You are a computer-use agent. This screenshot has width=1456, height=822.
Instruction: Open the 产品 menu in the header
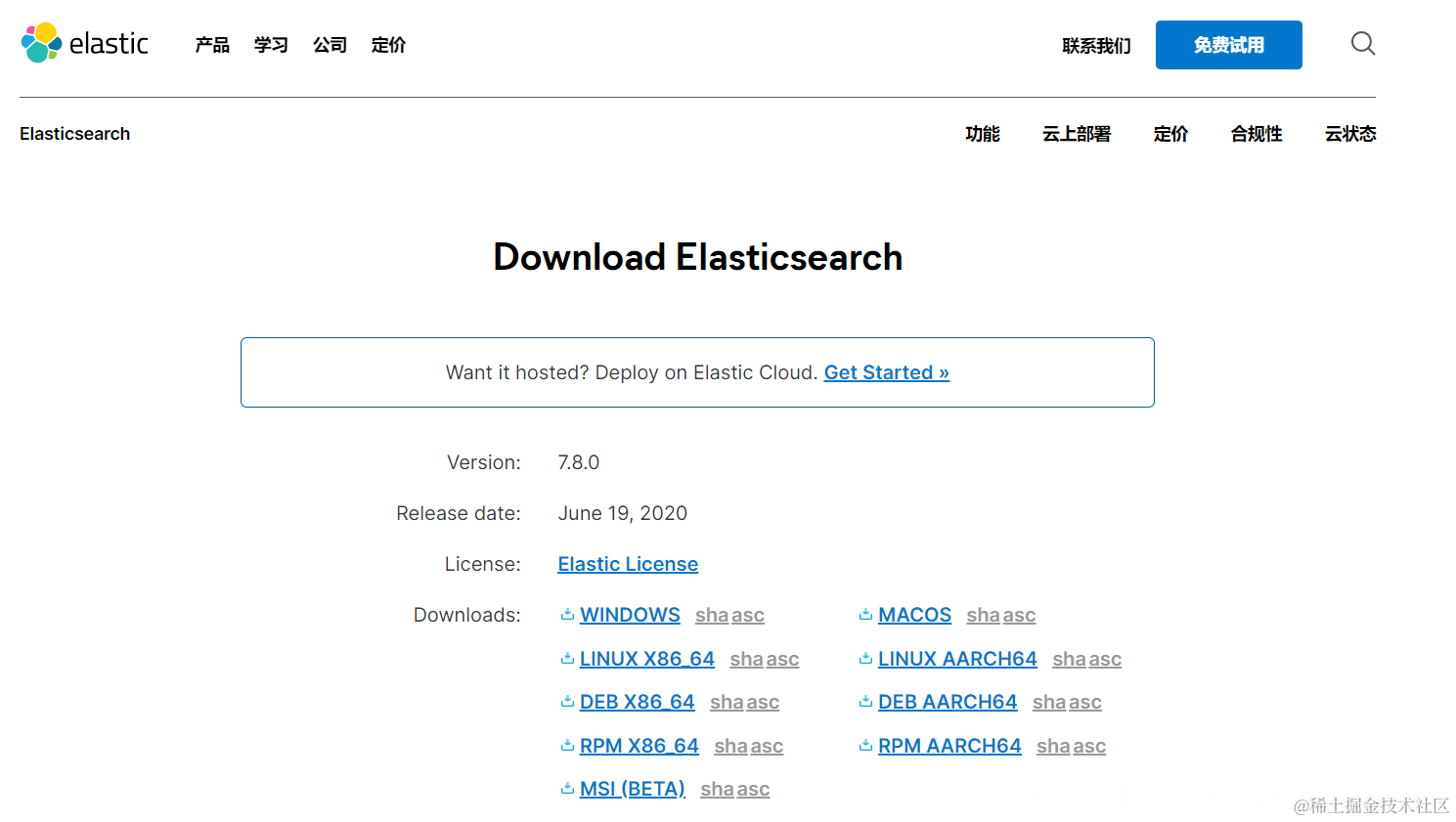pos(212,45)
